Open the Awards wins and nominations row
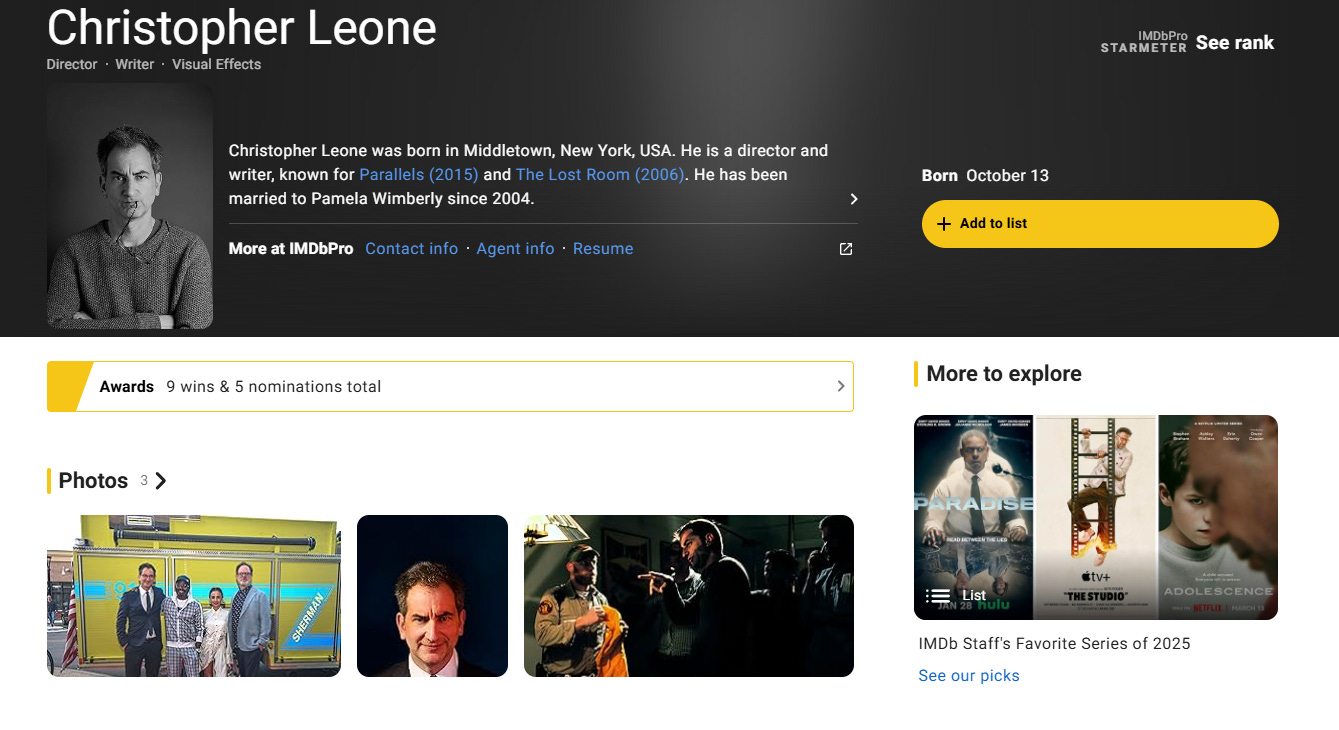The width and height of the screenshot is (1339, 730). [450, 386]
